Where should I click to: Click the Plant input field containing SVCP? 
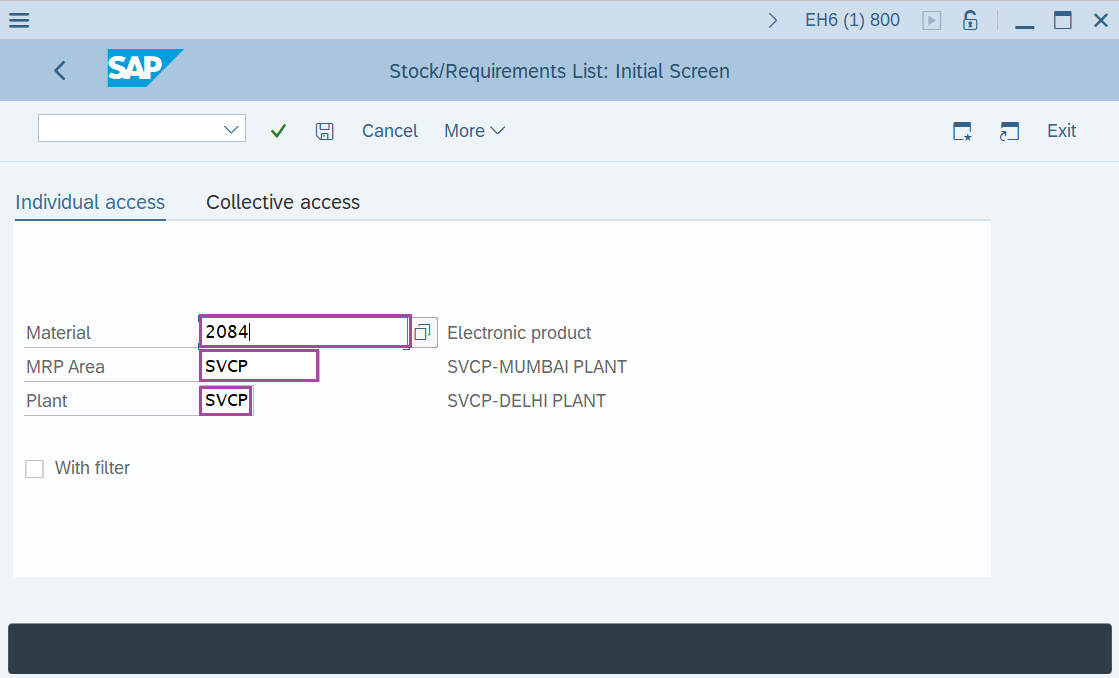tap(224, 399)
